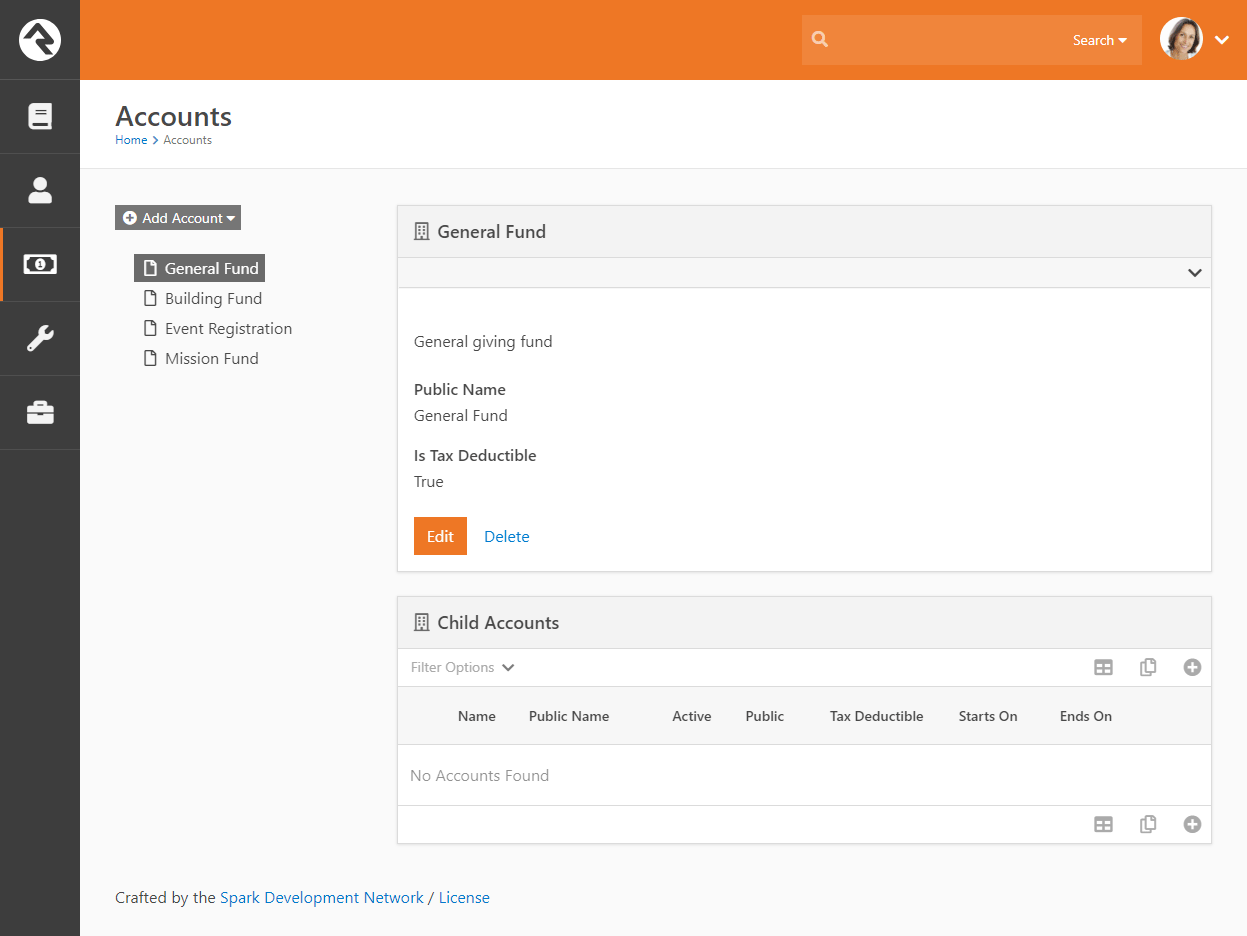Expand the General Fund panel chevron

point(1194,273)
